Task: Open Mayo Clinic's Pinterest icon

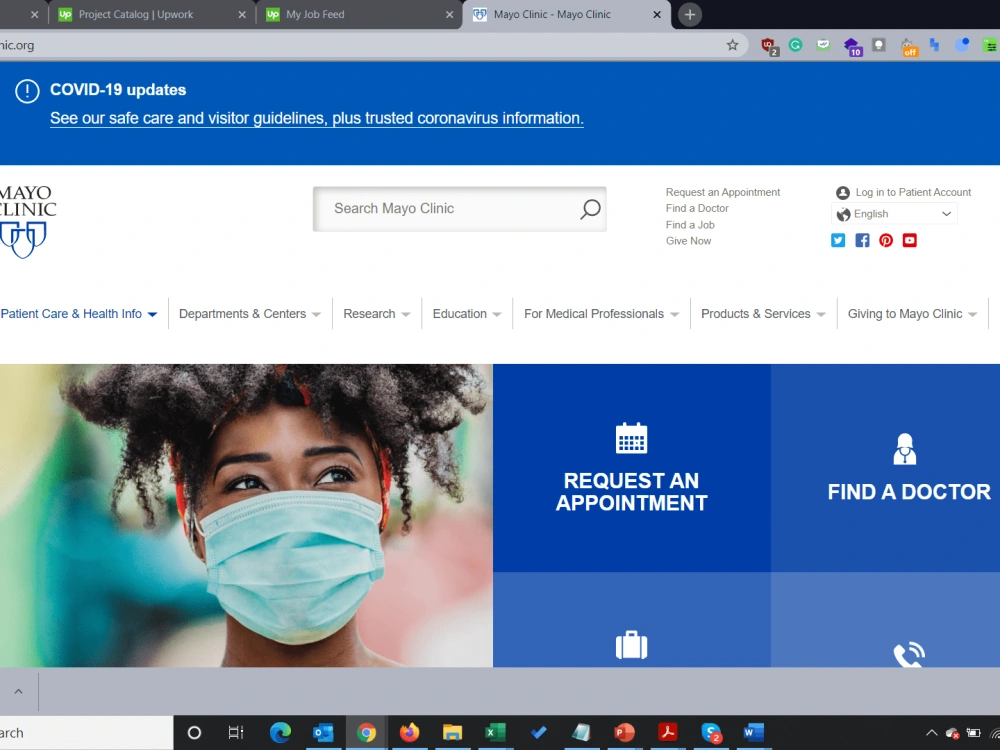Action: [886, 240]
